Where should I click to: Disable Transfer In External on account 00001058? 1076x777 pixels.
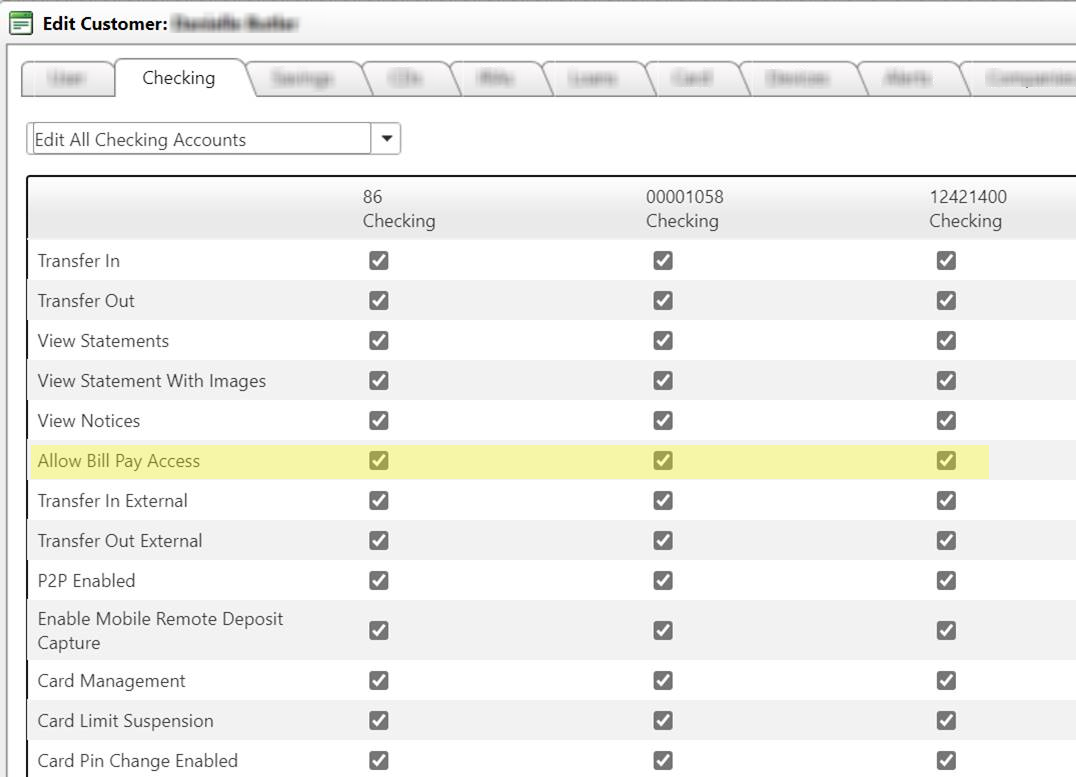click(x=663, y=500)
